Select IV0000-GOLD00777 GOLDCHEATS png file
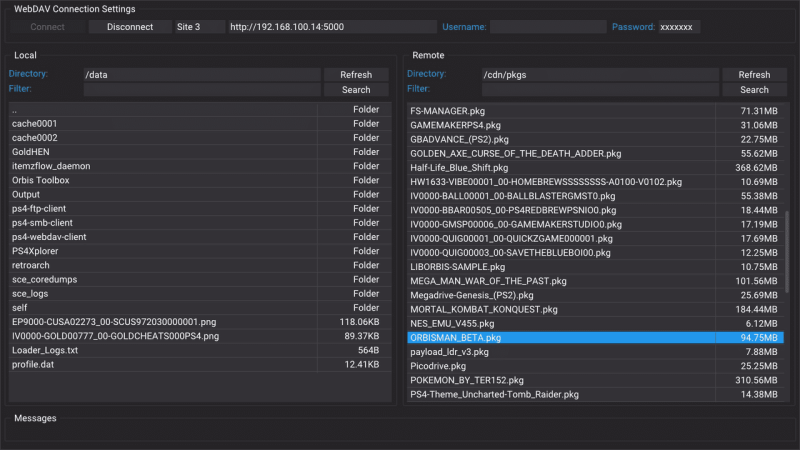Image resolution: width=800 pixels, height=450 pixels. (x=200, y=336)
